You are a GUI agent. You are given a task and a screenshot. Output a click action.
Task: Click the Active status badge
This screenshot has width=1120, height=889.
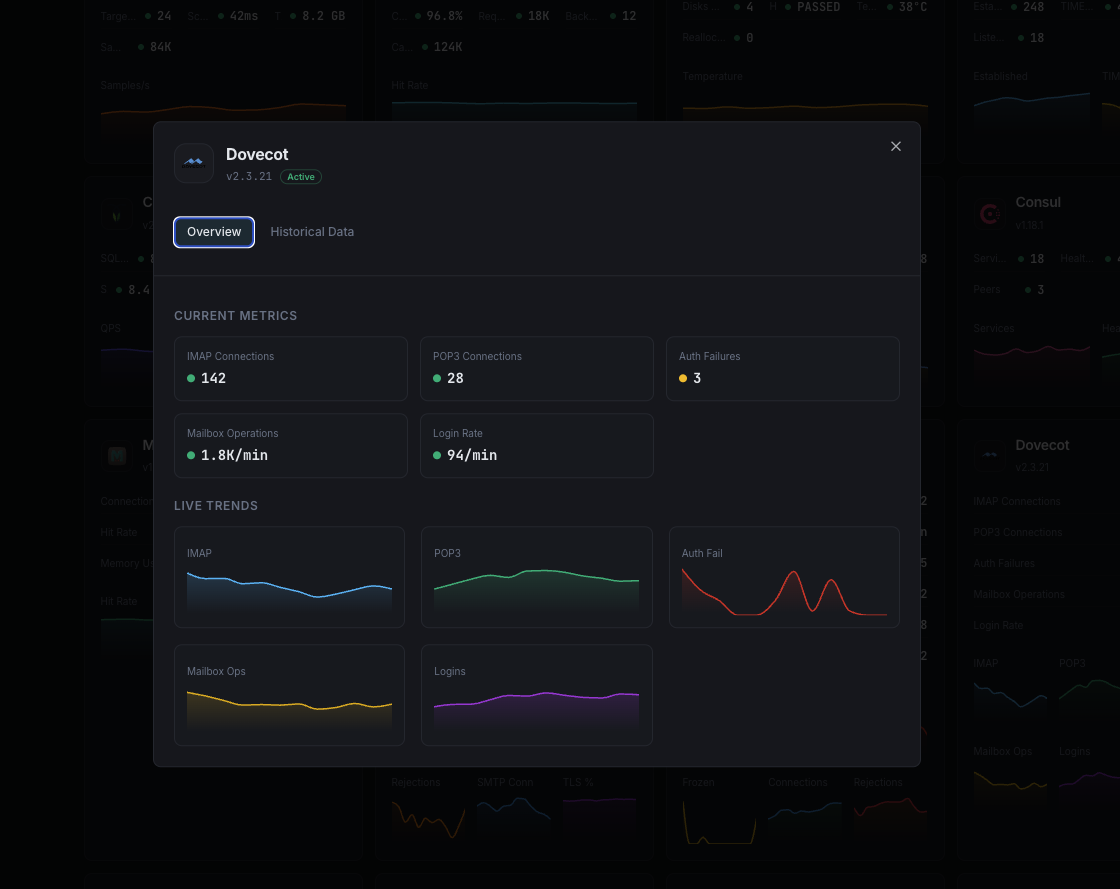coord(301,177)
